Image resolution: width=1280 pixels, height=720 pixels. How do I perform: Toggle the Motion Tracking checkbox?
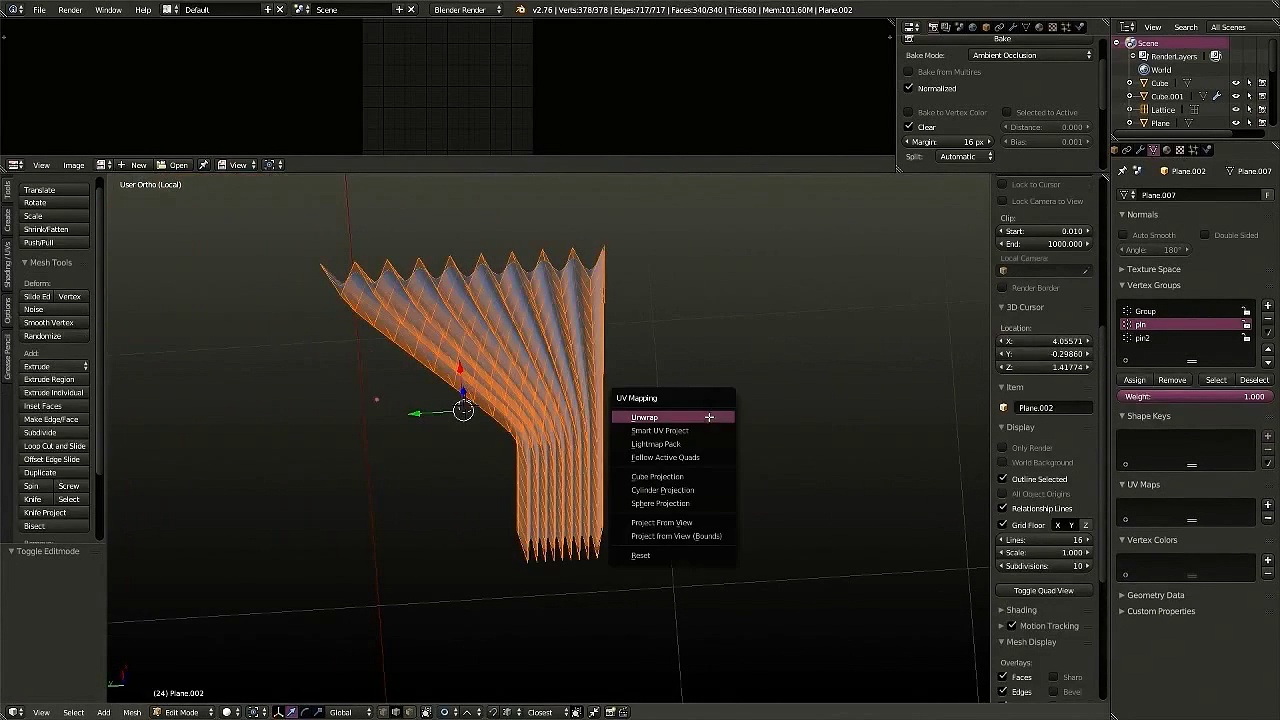coord(1012,626)
